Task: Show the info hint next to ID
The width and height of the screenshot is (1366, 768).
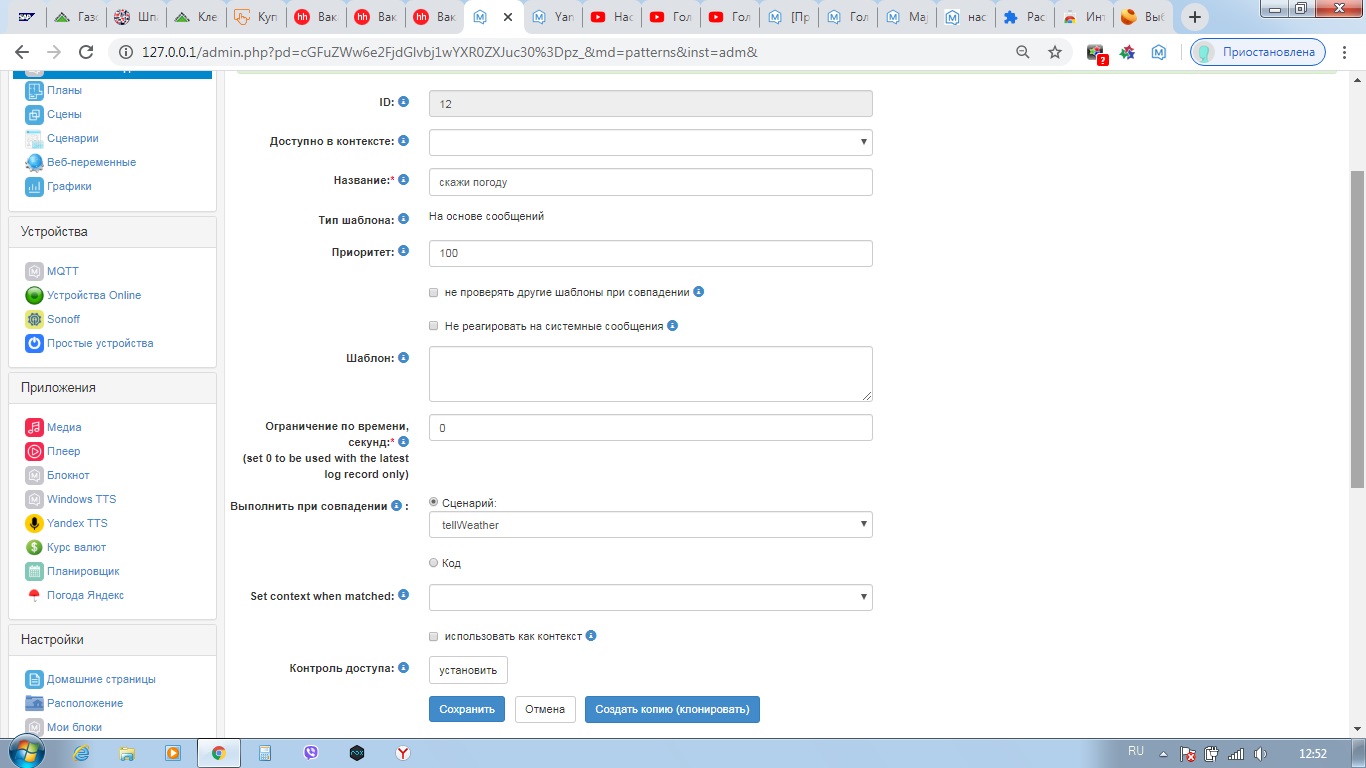Action: pos(404,101)
